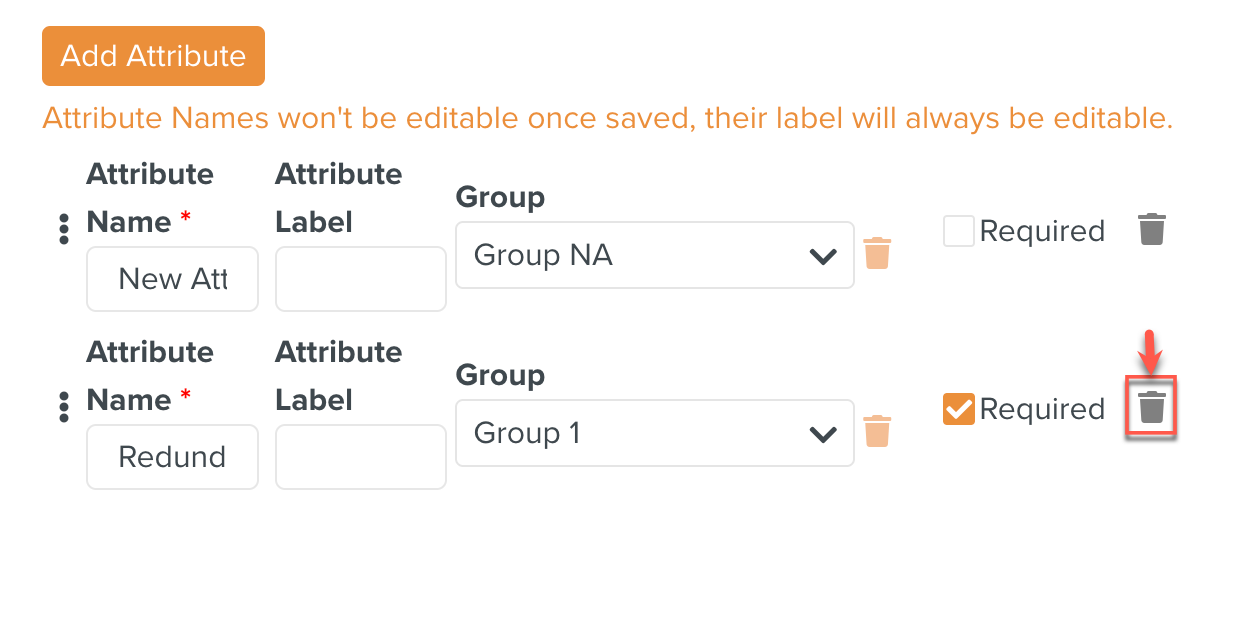Click chevron arrow in Group NA selector

tap(823, 256)
